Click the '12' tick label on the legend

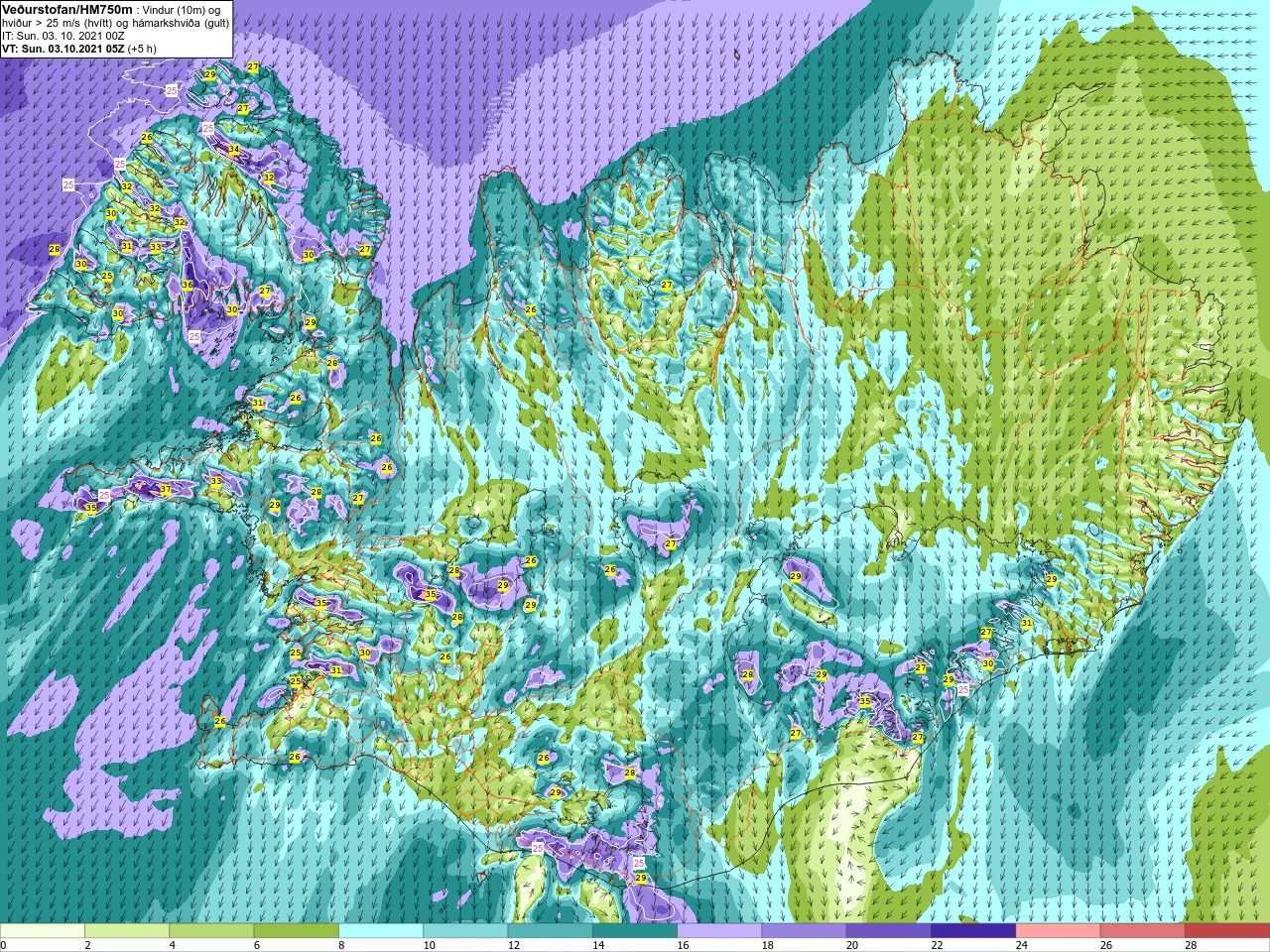pyautogui.click(x=514, y=945)
